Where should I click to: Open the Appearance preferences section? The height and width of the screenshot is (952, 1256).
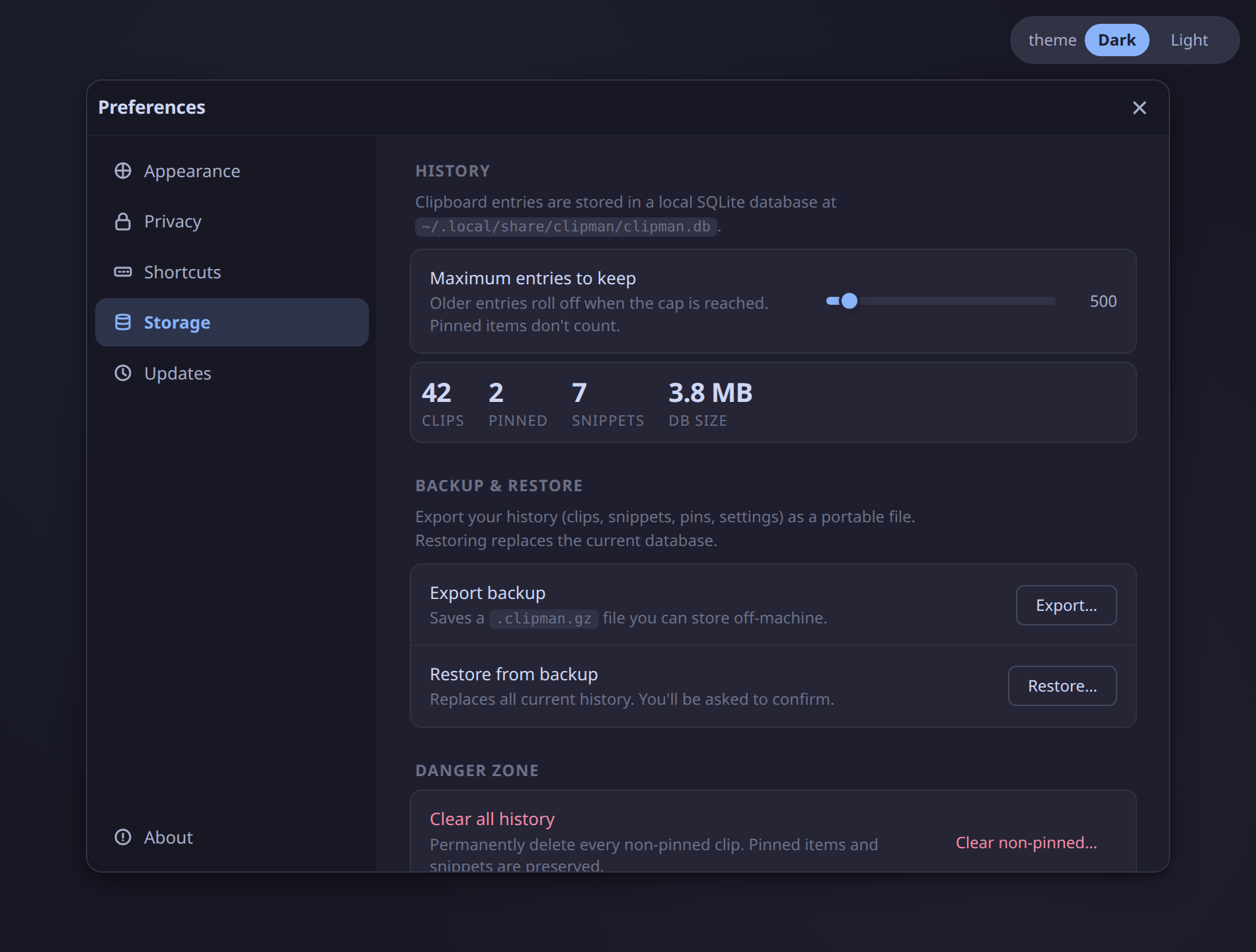tap(232, 171)
